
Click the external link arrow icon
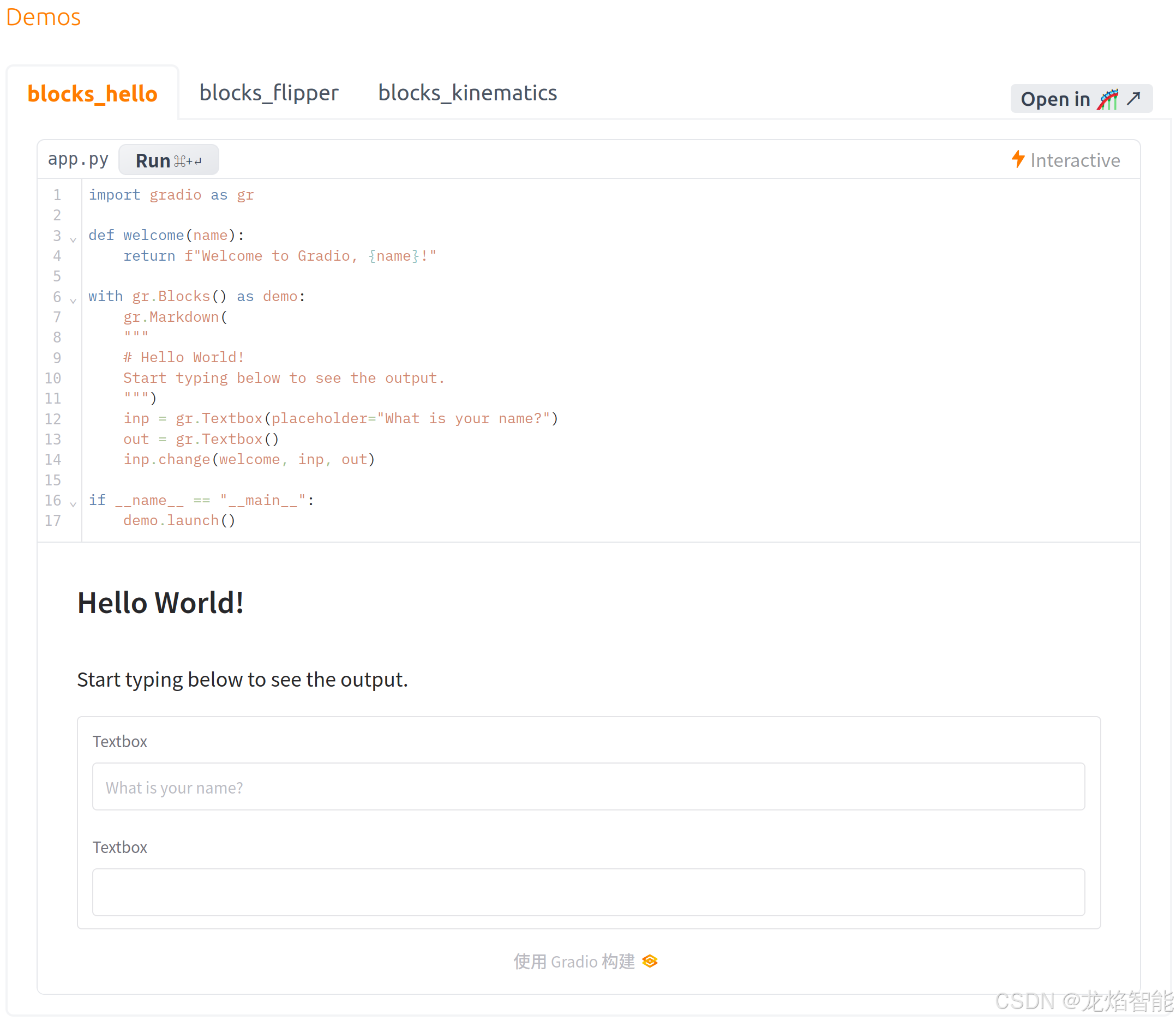point(1133,98)
